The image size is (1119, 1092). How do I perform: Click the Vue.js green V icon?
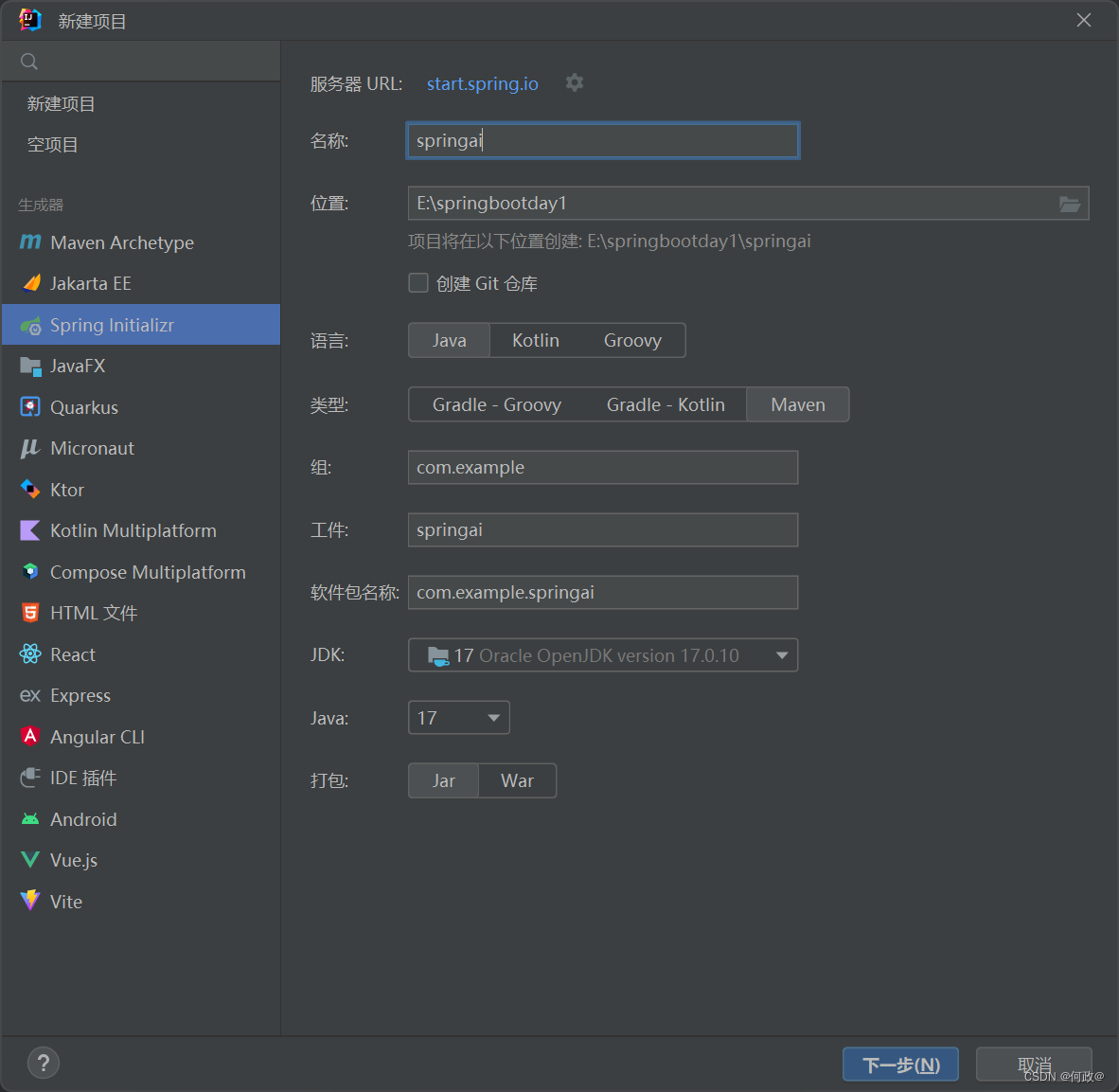click(30, 859)
